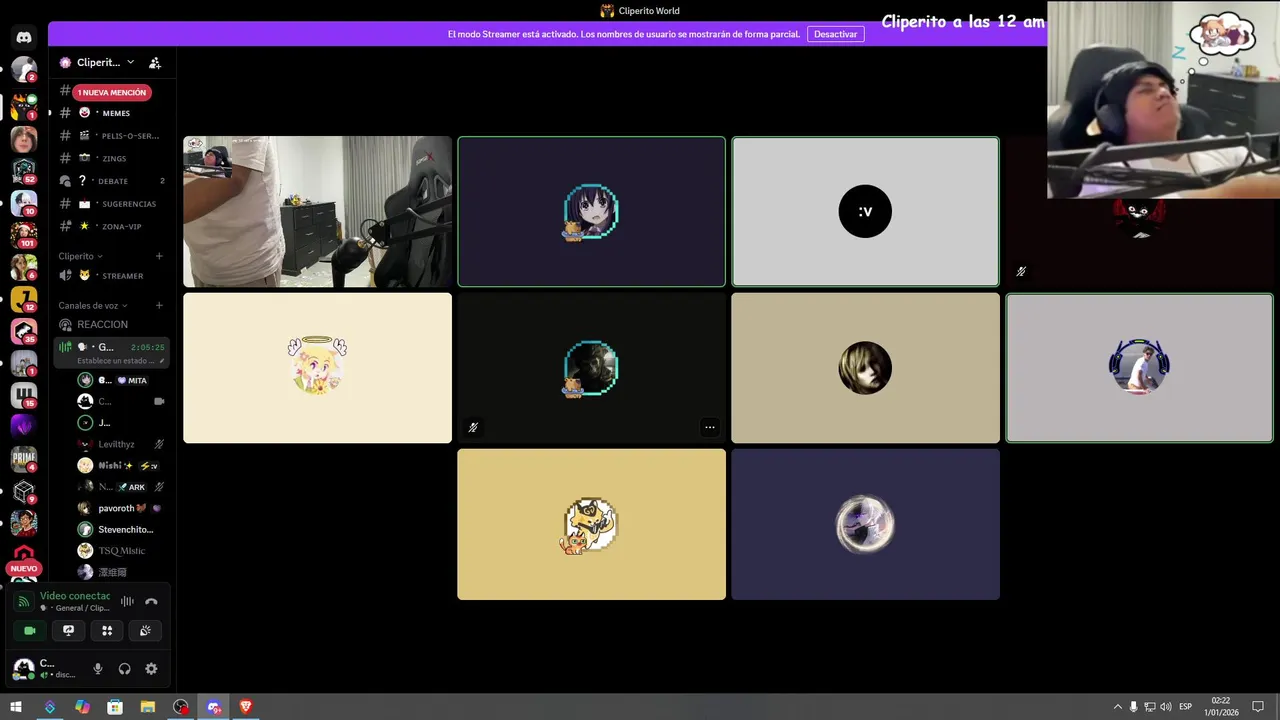The height and width of the screenshot is (720, 1280).
Task: Select voice member pavoroth
Action: pyautogui.click(x=121, y=508)
